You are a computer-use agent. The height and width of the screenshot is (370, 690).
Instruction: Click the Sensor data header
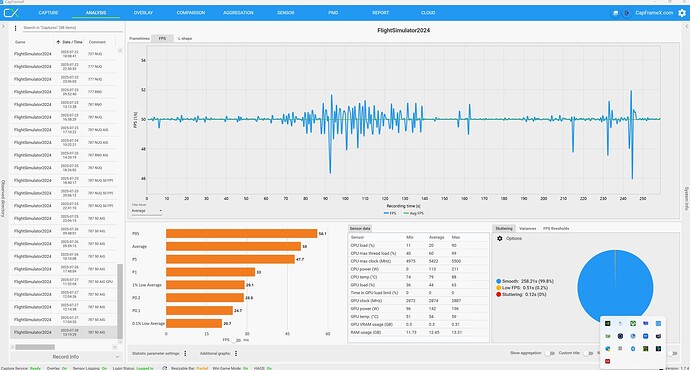point(360,229)
